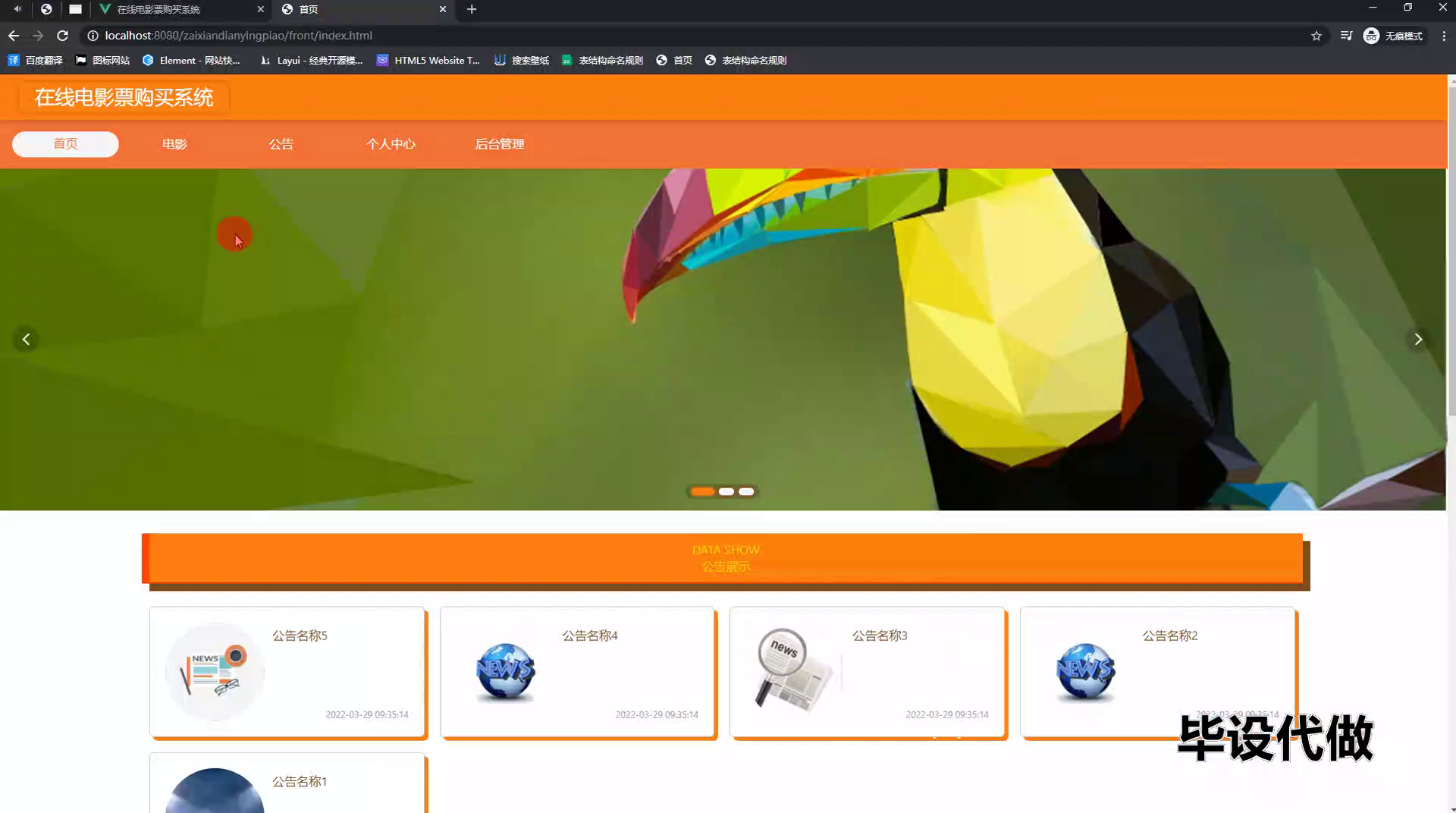
Task: Click the NEWS globe image on 公告名称2
Action: click(x=1085, y=672)
